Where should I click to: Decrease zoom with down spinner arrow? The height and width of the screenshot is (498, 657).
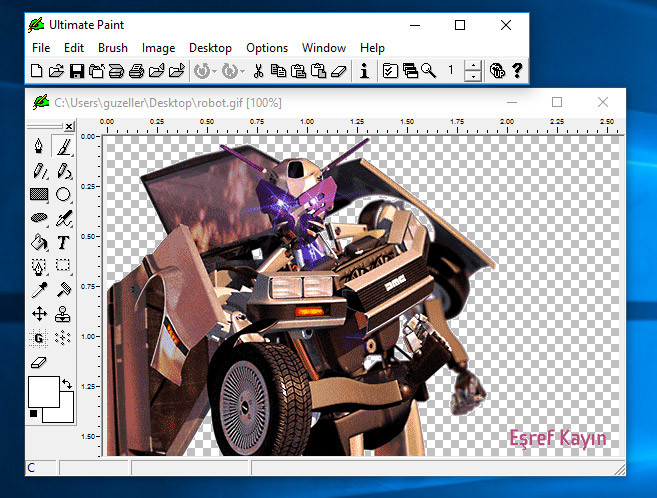(x=473, y=76)
